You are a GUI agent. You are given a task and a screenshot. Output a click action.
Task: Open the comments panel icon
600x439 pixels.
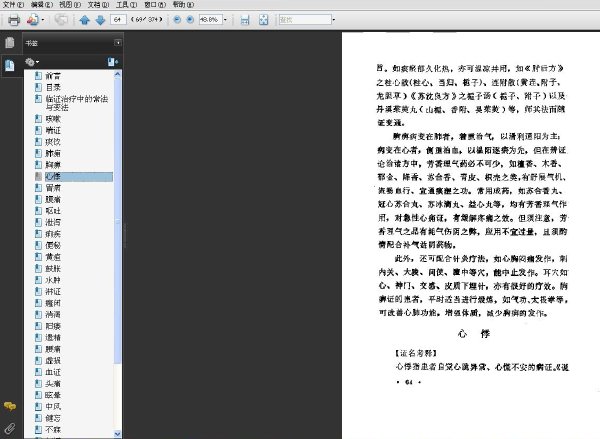[10, 406]
